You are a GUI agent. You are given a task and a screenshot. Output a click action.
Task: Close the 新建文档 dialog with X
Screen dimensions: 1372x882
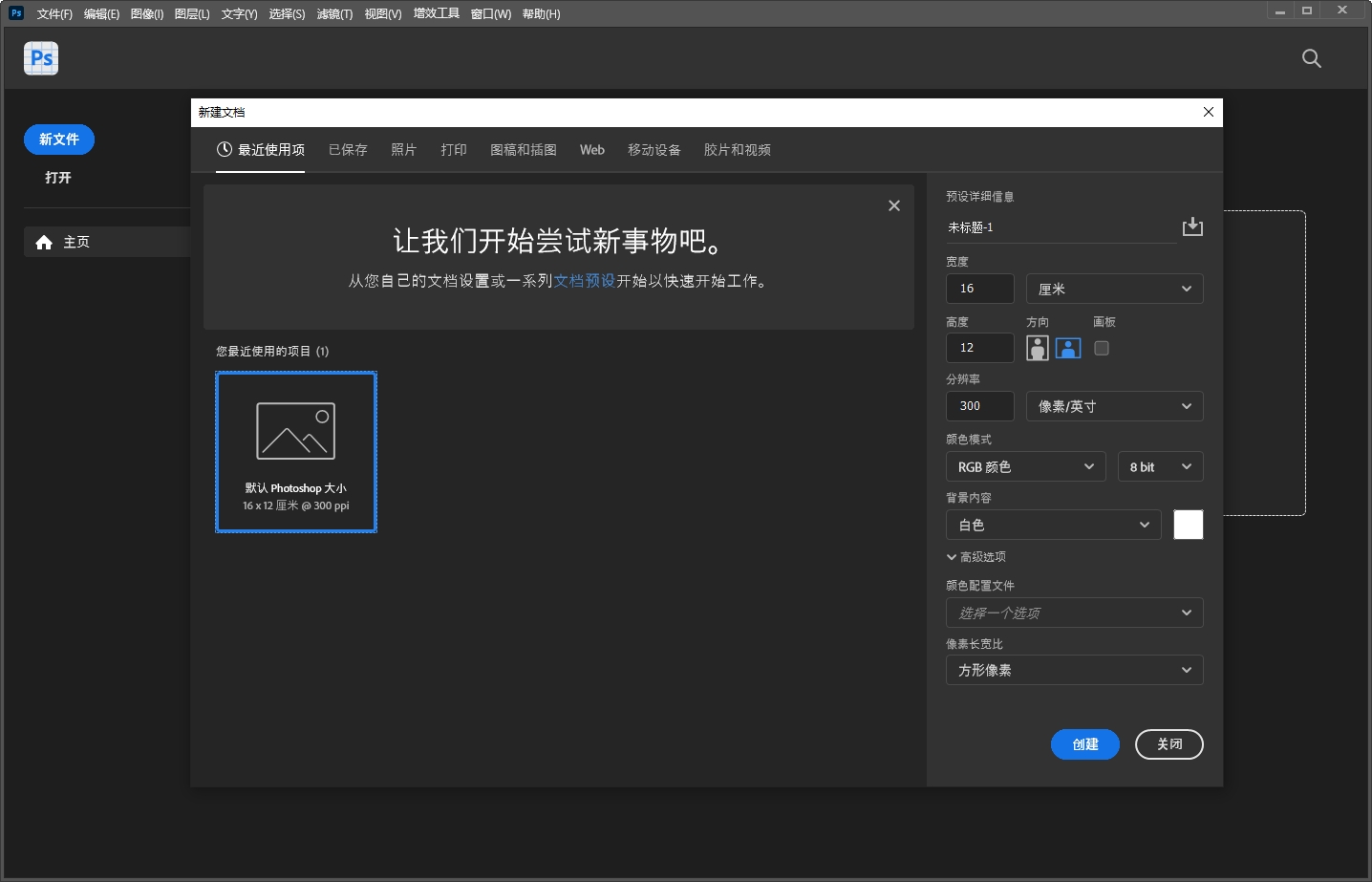point(1208,113)
